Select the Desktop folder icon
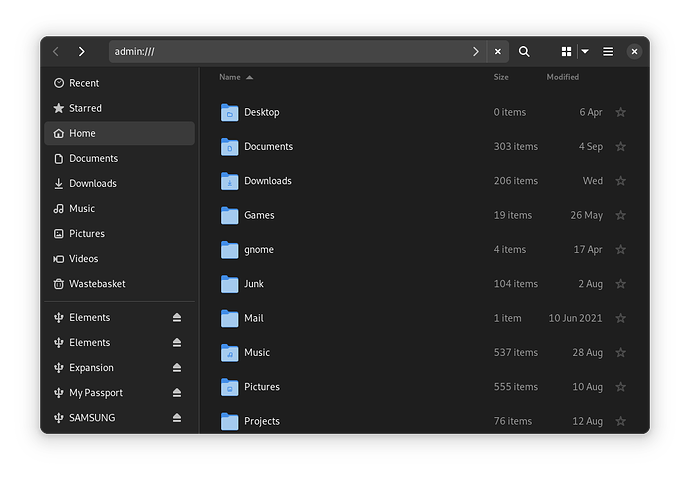The width and height of the screenshot is (690, 478). pyautogui.click(x=229, y=113)
